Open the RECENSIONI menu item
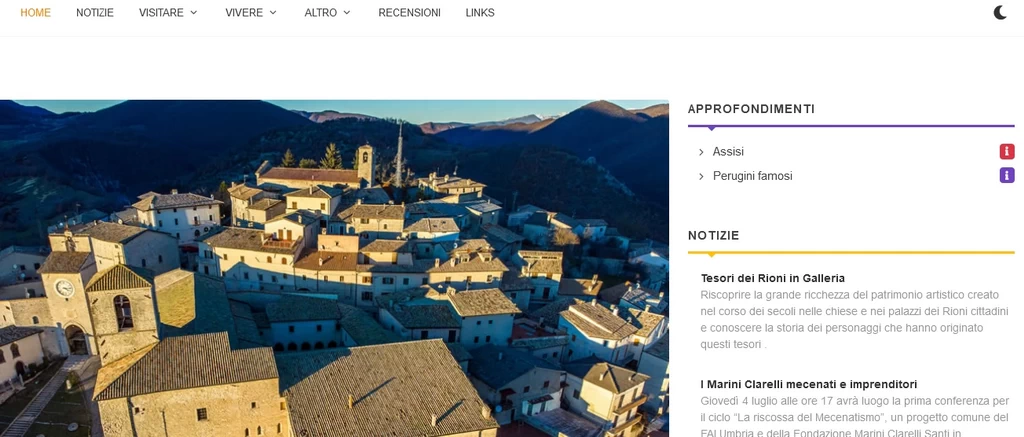The width and height of the screenshot is (1024, 437). pyautogui.click(x=409, y=12)
